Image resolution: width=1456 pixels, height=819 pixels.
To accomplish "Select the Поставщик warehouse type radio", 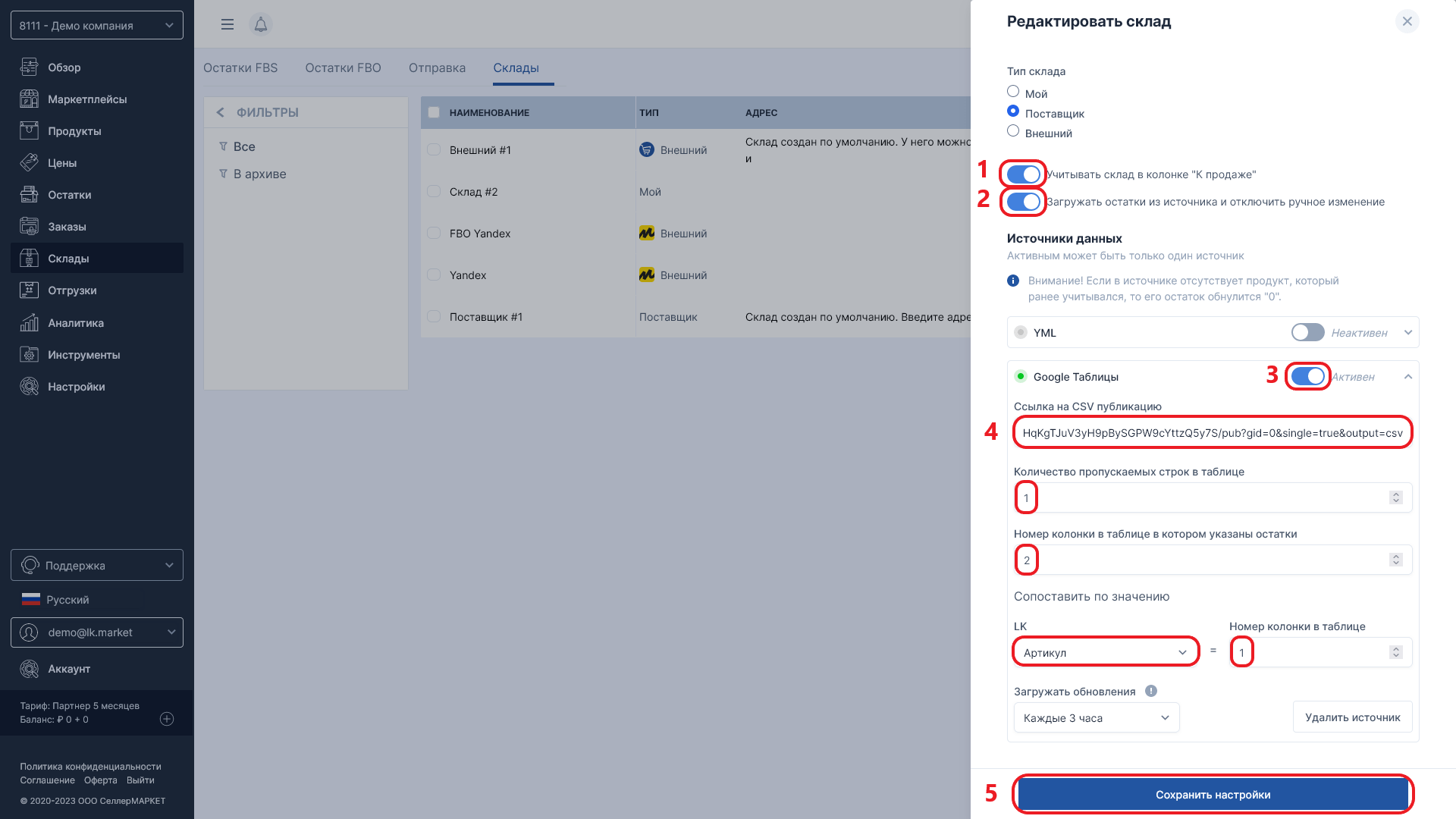I will click(1012, 111).
